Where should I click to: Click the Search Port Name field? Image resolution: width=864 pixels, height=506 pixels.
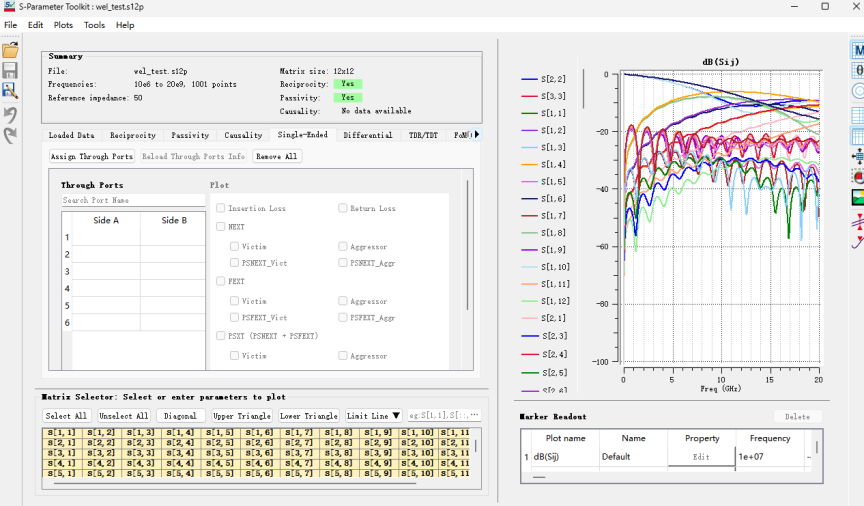click(133, 200)
